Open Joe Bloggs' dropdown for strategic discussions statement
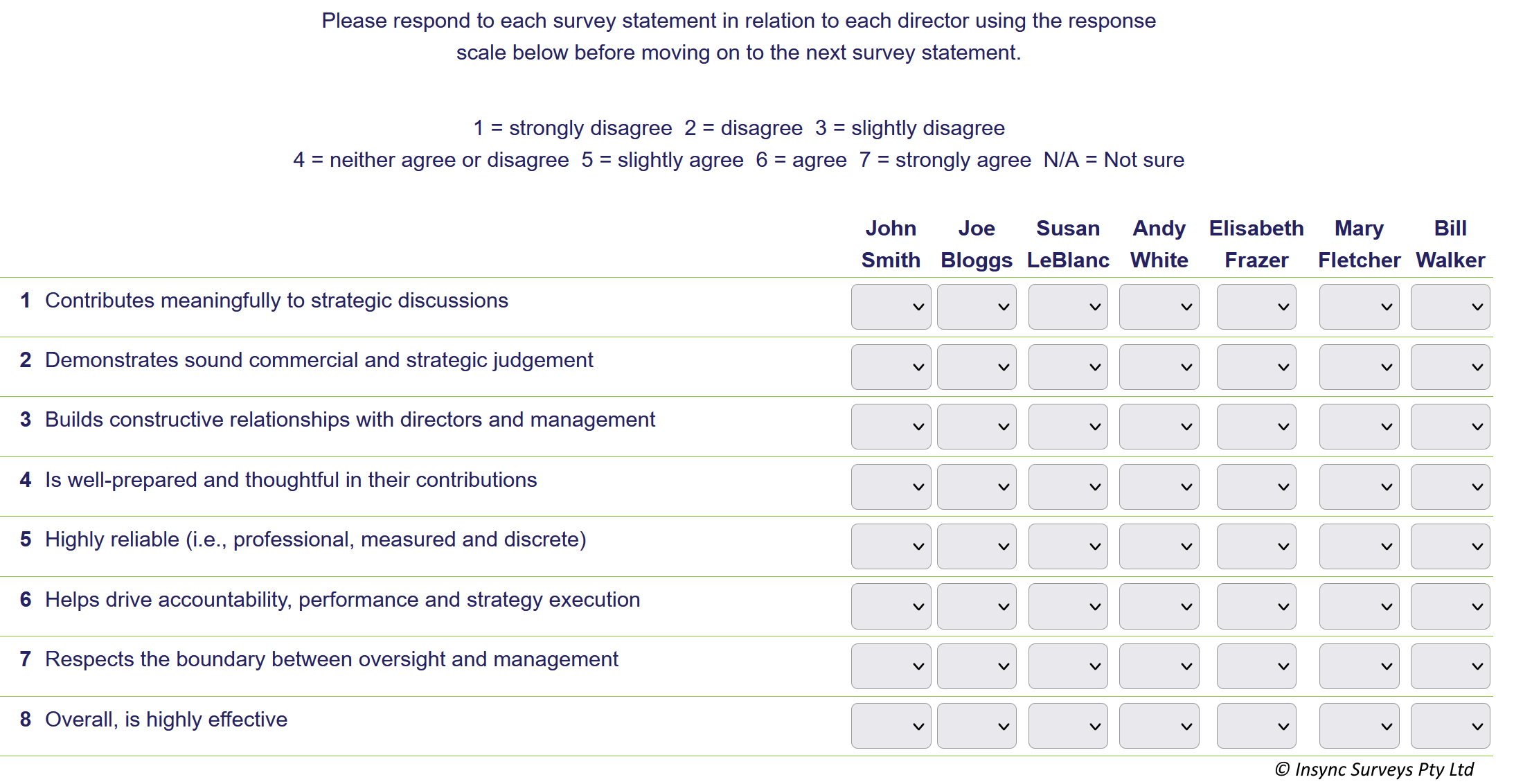Viewport: 1523px width, 784px height. (977, 306)
